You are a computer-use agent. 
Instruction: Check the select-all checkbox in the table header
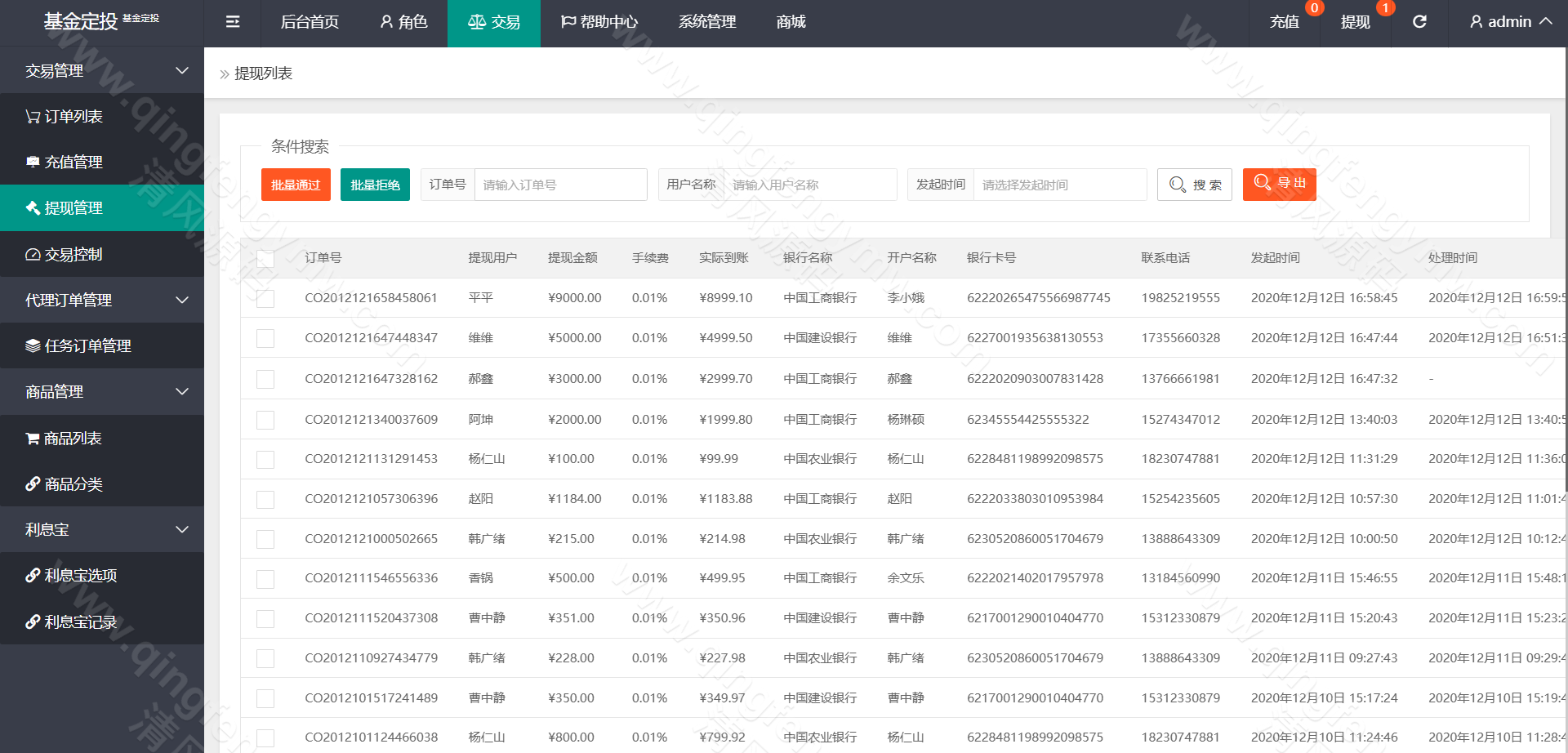(265, 258)
